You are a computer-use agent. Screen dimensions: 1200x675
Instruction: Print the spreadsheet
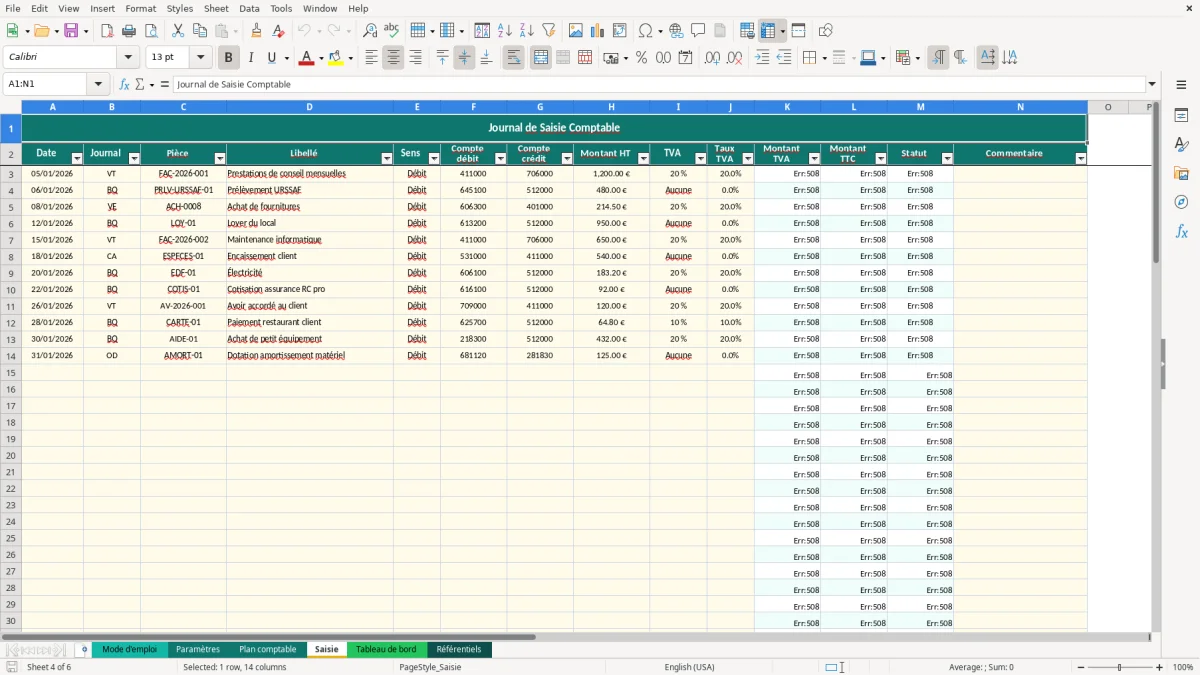point(129,31)
